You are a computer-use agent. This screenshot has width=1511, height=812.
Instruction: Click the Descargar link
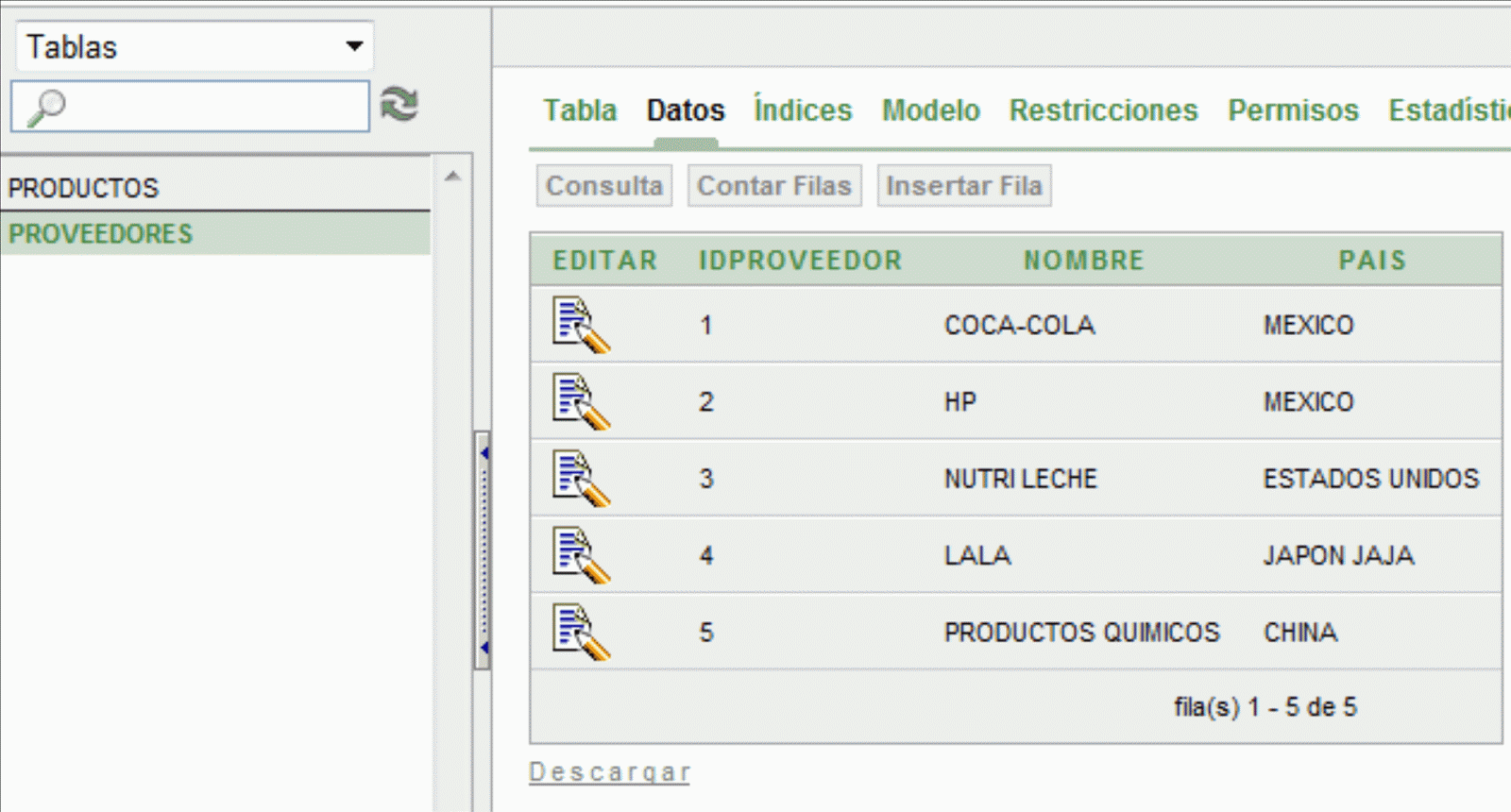[609, 772]
